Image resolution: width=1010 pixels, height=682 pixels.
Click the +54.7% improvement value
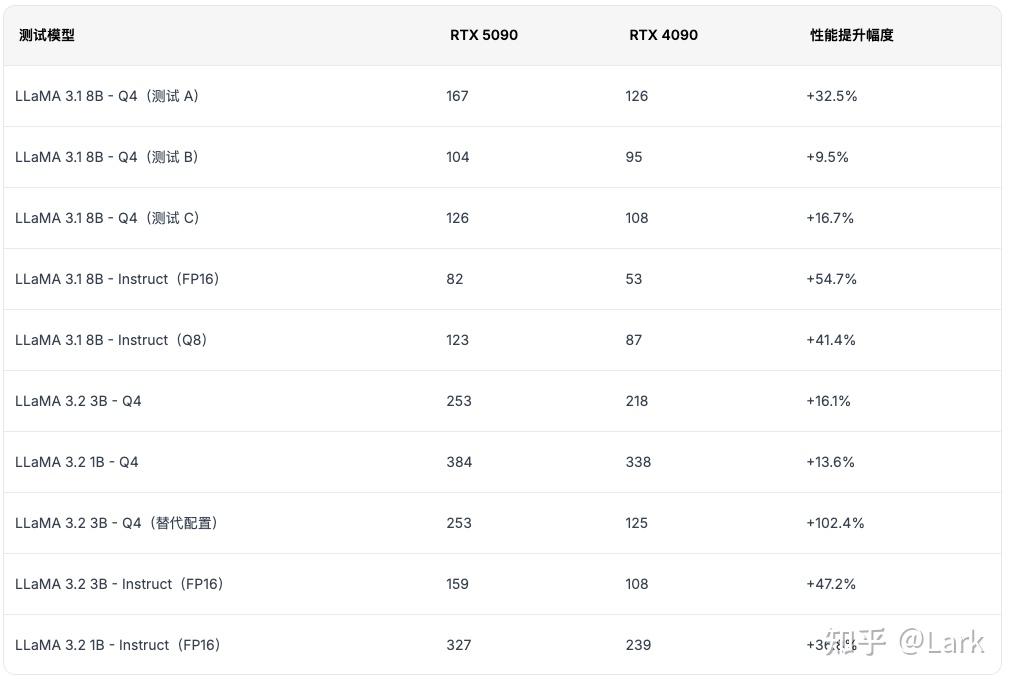tap(831, 279)
